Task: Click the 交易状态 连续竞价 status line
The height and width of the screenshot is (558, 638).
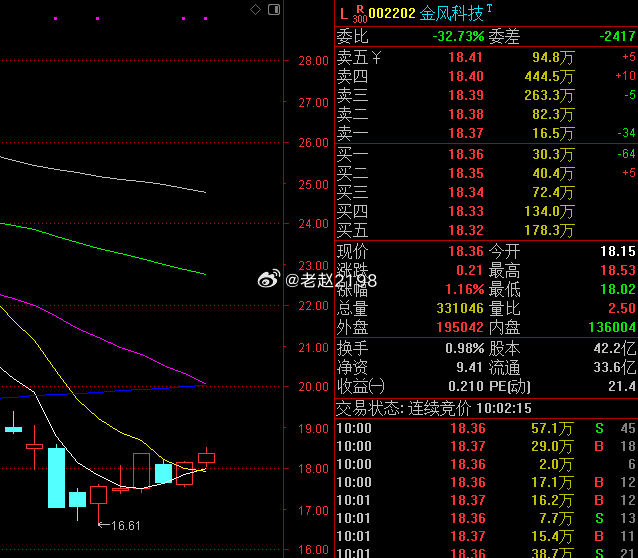Action: [434, 408]
